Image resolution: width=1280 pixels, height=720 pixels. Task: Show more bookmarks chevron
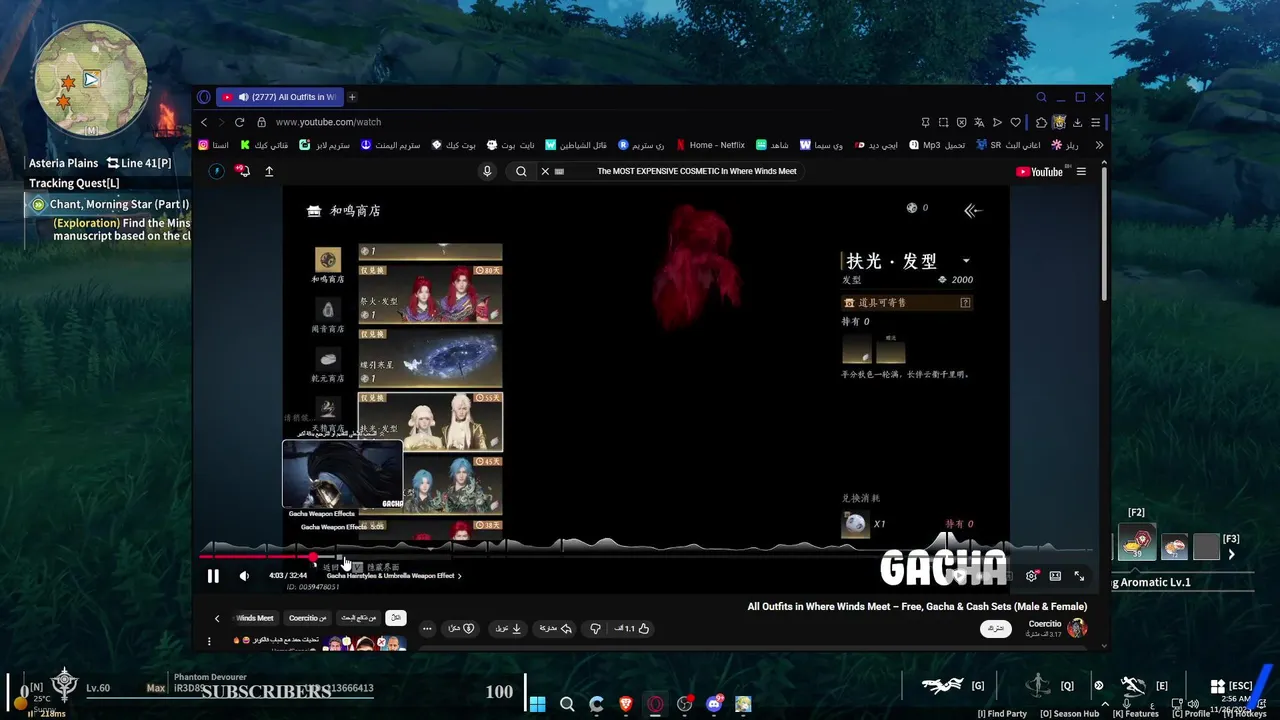pyautogui.click(x=1099, y=145)
